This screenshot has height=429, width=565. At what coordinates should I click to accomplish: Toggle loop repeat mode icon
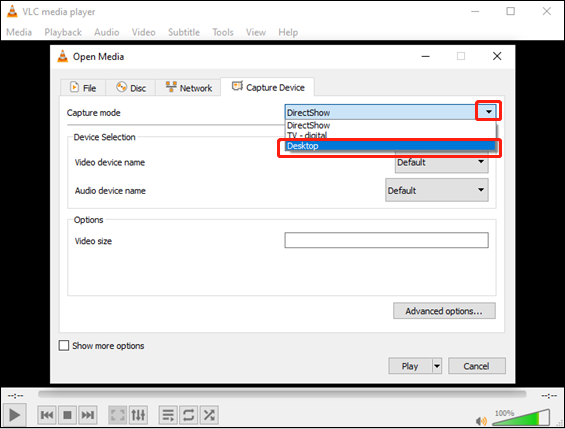pyautogui.click(x=188, y=415)
